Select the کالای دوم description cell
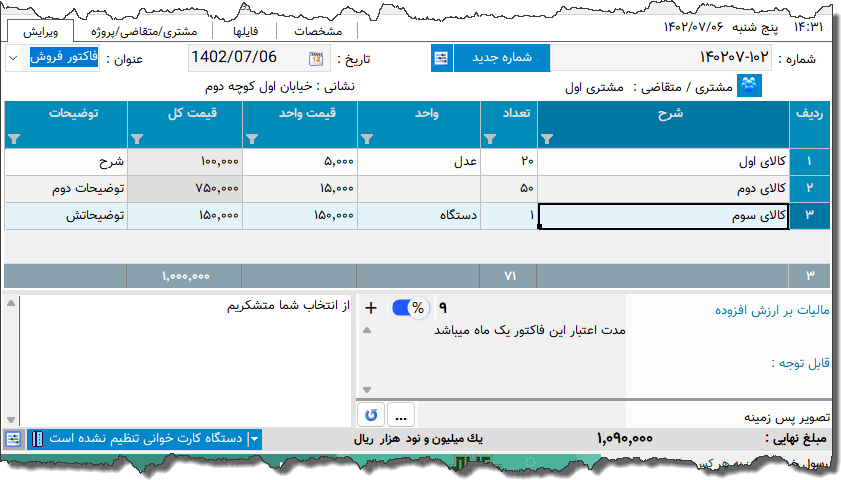Image resolution: width=841 pixels, height=480 pixels. point(663,188)
